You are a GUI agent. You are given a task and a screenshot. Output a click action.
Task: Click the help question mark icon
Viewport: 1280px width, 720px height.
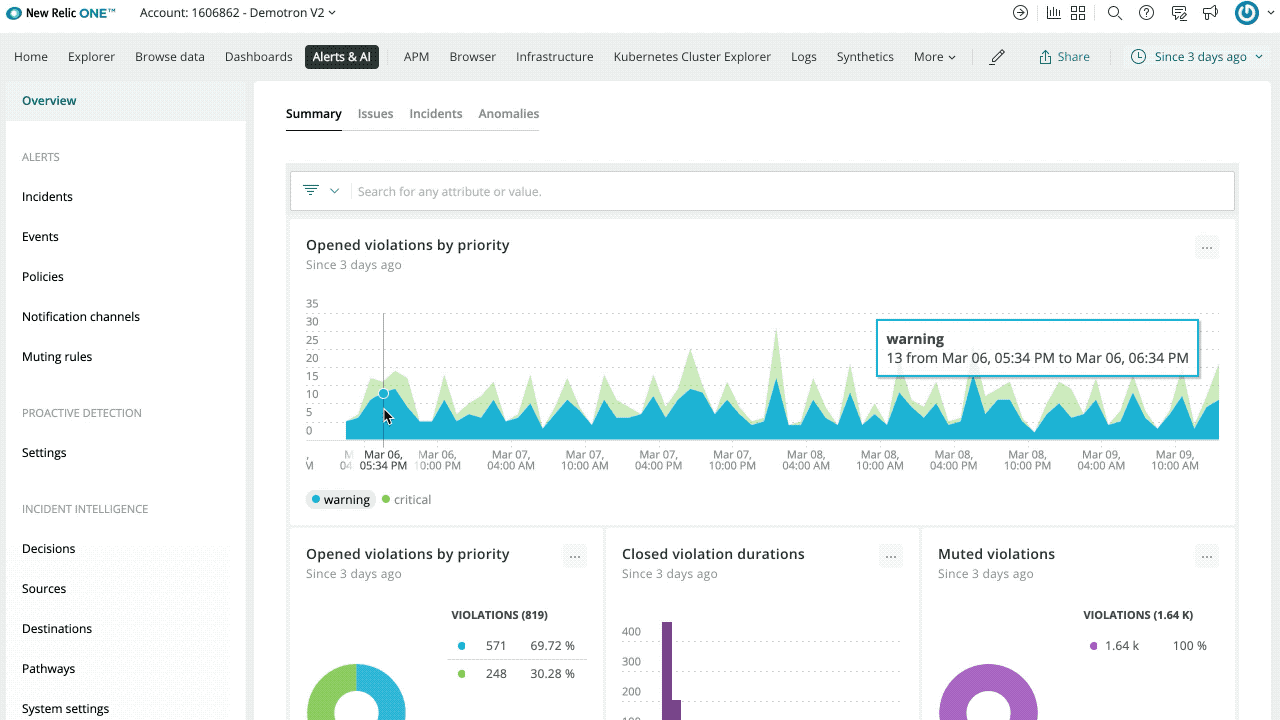[x=1146, y=13]
